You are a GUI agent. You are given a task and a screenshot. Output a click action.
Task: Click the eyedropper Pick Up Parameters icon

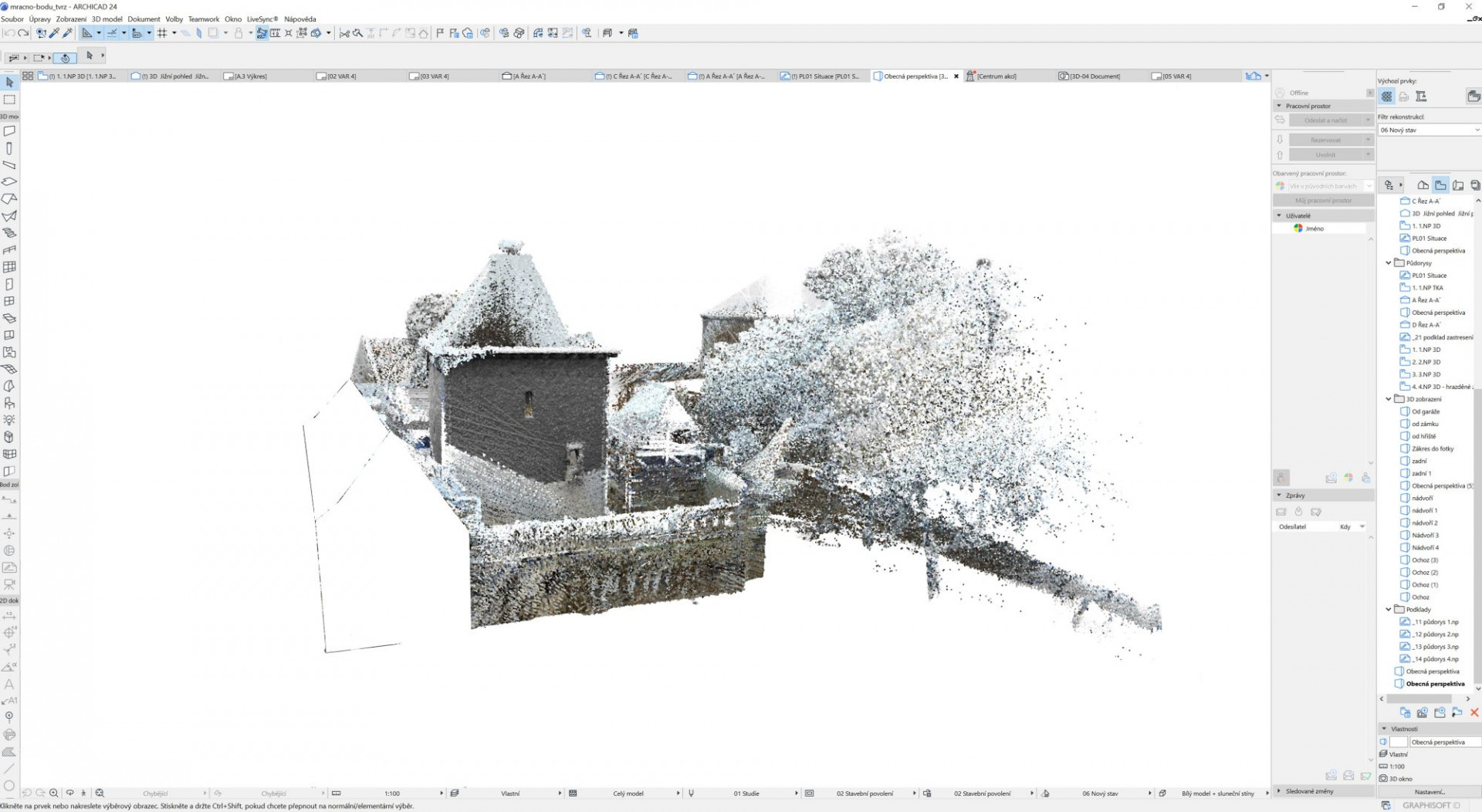(x=54, y=33)
